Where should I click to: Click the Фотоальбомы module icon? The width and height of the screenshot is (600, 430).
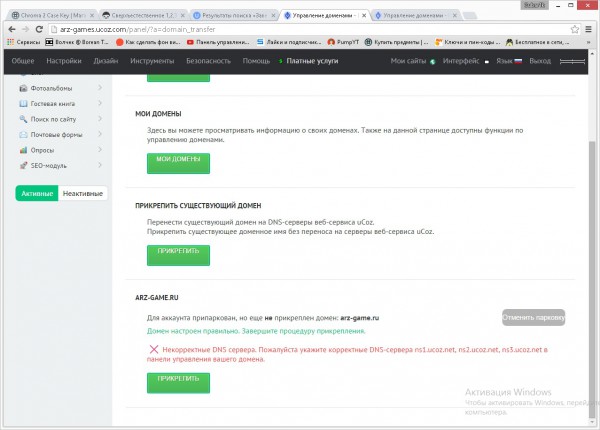[23, 88]
